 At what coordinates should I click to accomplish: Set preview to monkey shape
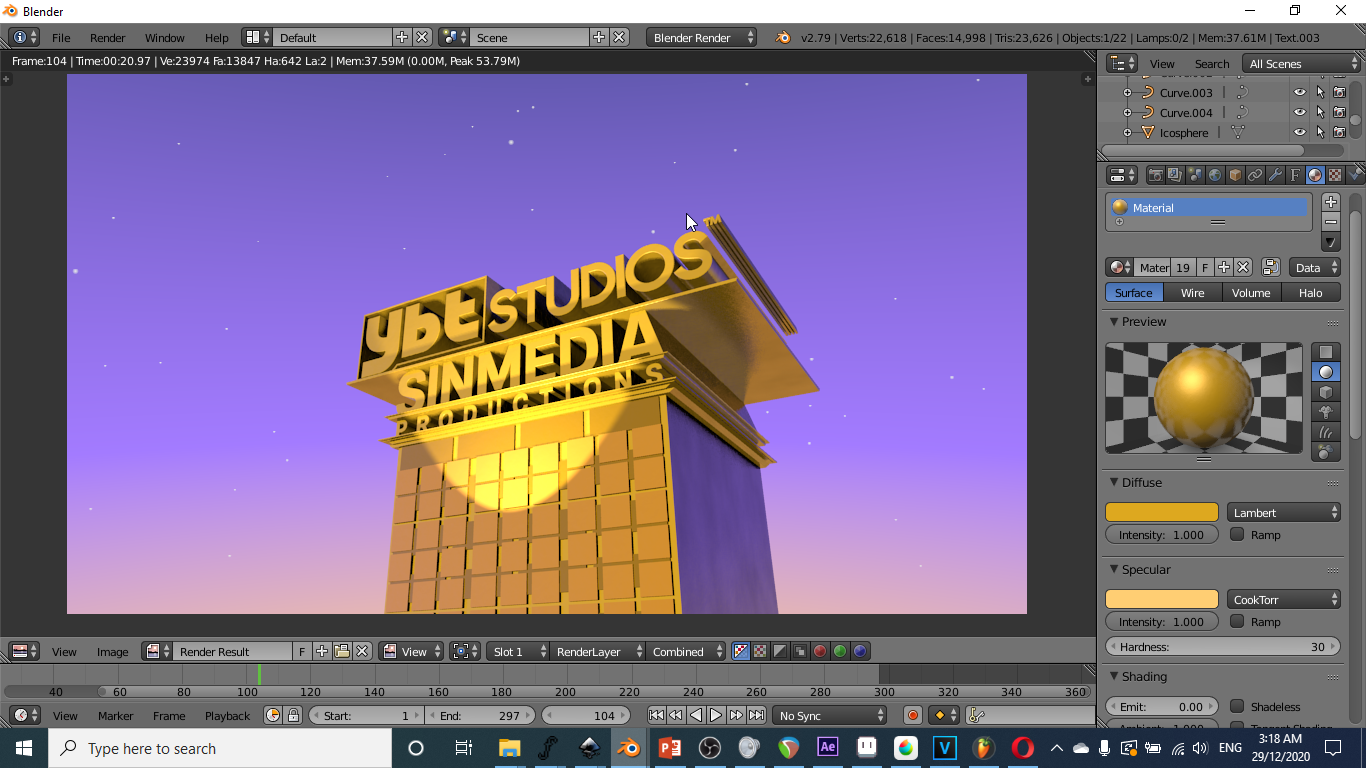[x=1326, y=412]
